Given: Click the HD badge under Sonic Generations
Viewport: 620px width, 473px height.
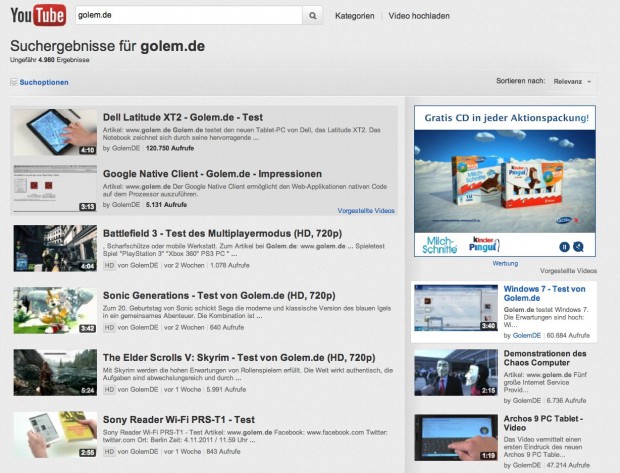Looking at the screenshot, I should [x=109, y=327].
